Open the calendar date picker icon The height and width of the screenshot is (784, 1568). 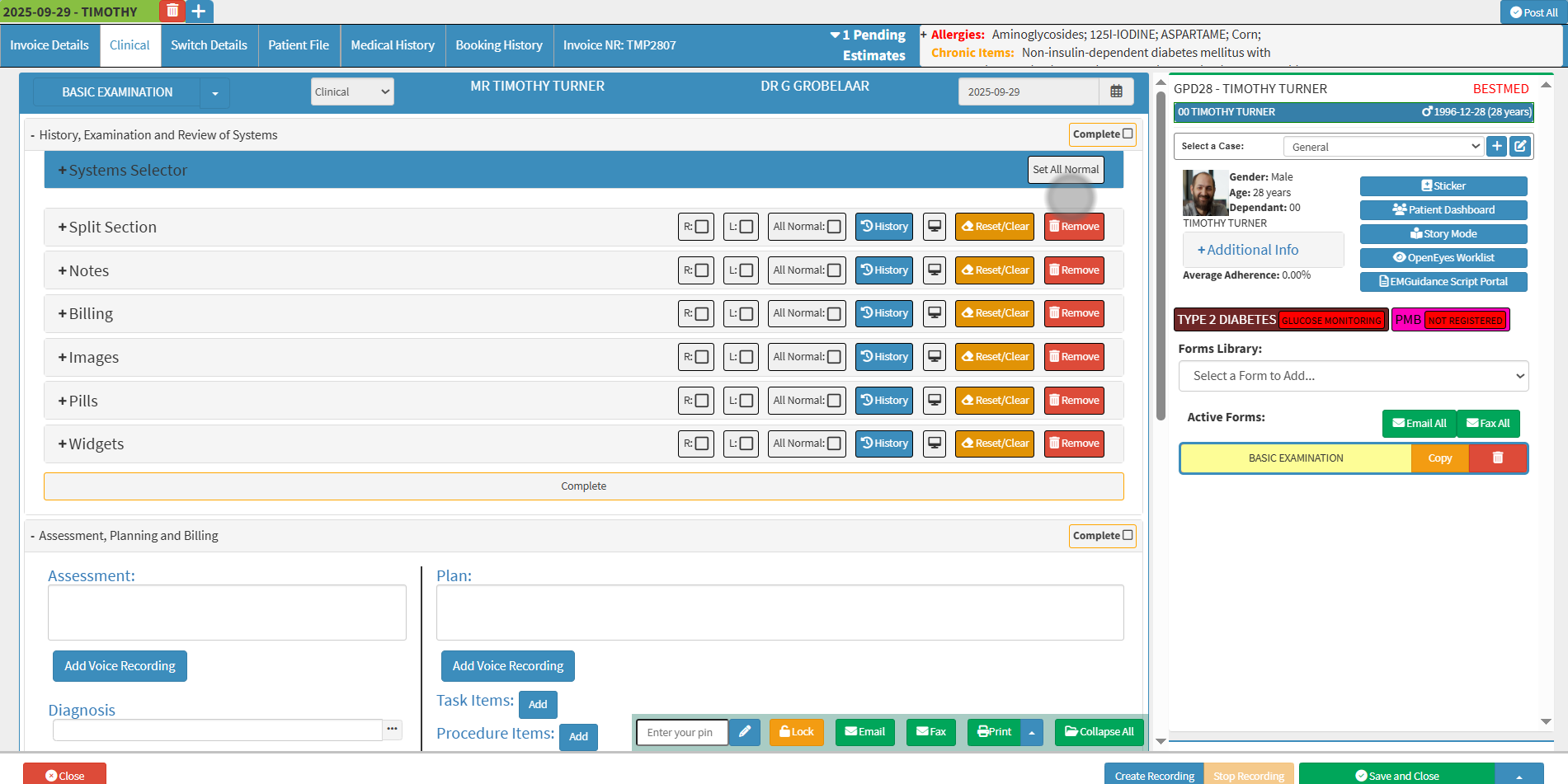click(x=1116, y=92)
